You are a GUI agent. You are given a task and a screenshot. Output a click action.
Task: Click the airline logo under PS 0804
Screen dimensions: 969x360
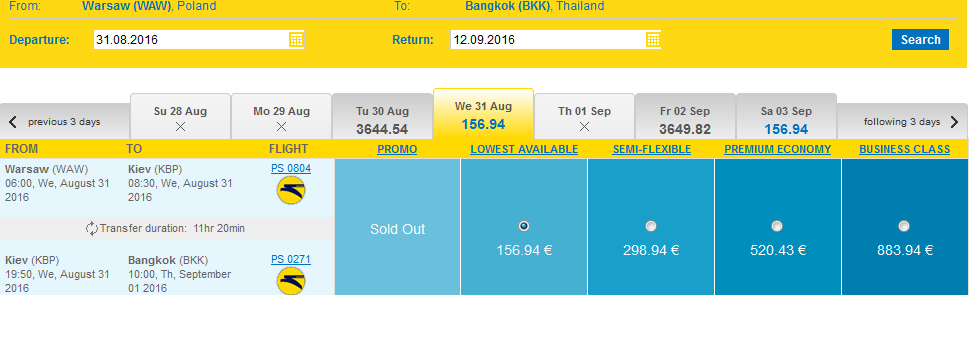tap(291, 190)
